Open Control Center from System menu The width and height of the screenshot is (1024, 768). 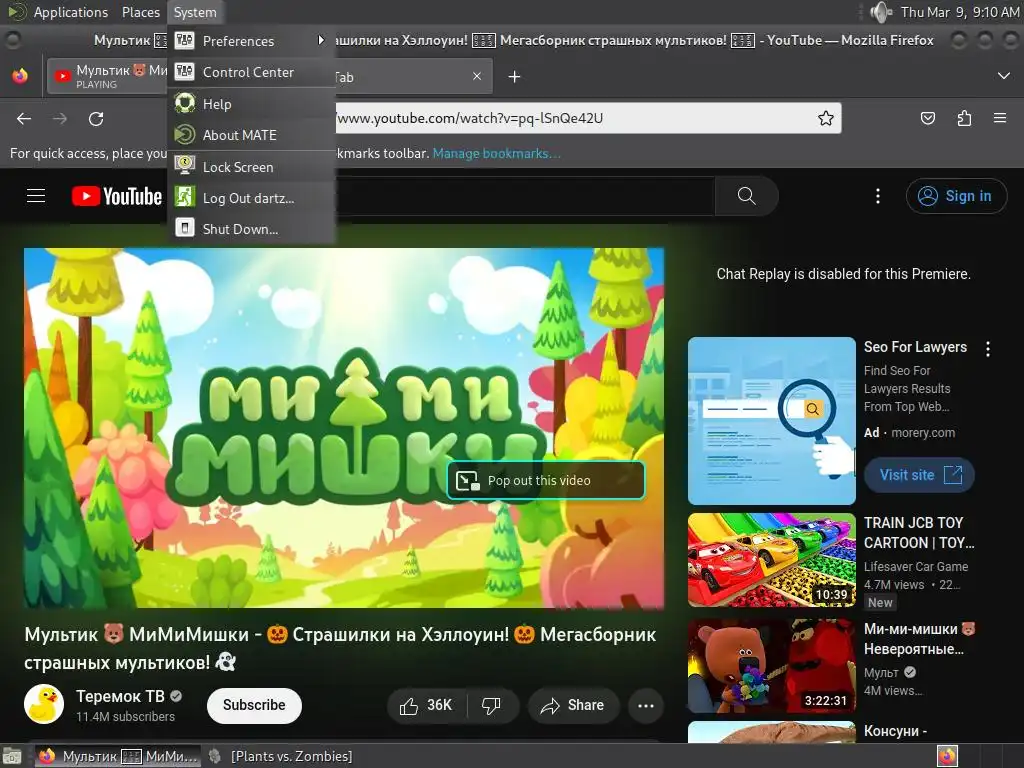click(251, 72)
